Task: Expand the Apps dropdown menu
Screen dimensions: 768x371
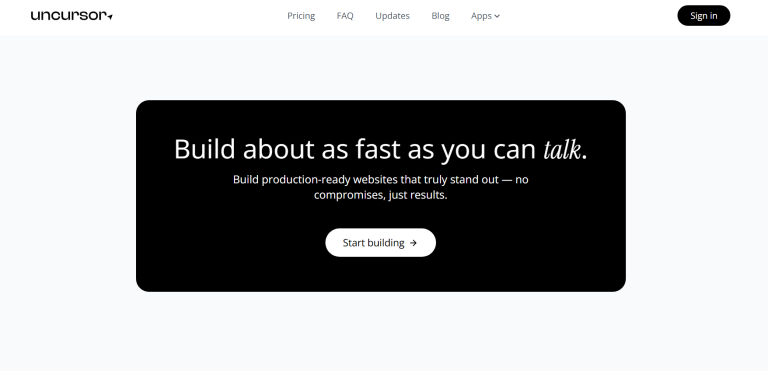Action: (x=485, y=16)
